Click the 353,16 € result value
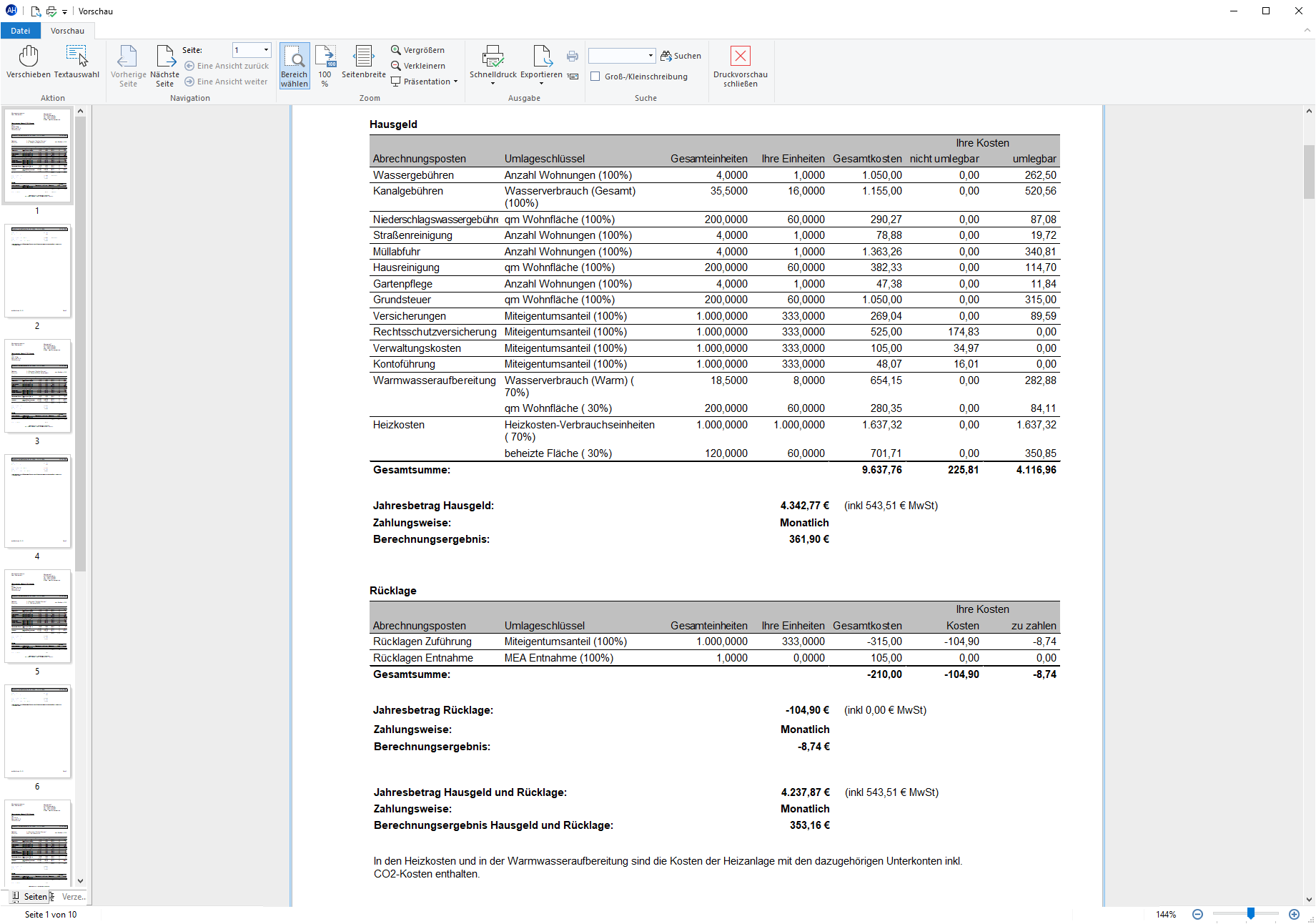Screen dimensions: 1316x924 coord(810,825)
